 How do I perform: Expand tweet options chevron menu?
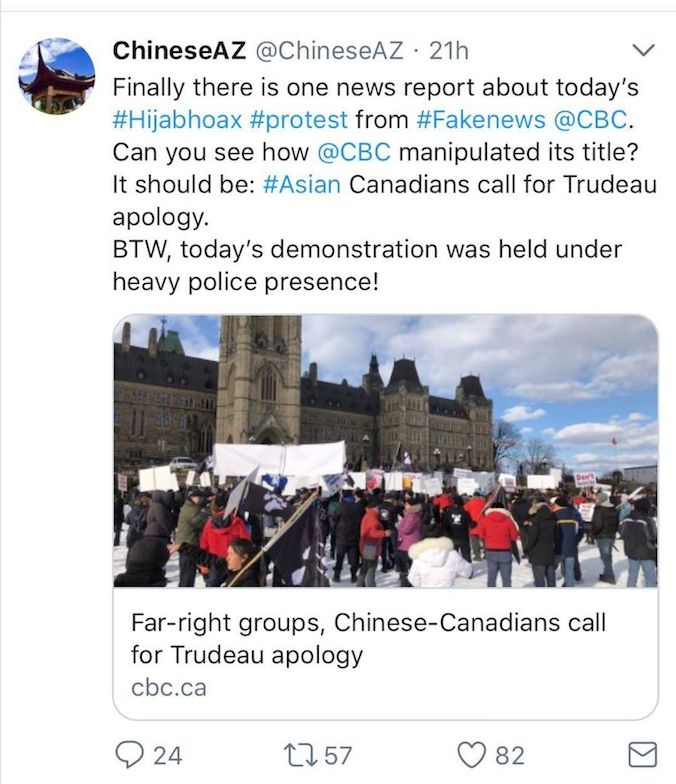pyautogui.click(x=644, y=49)
